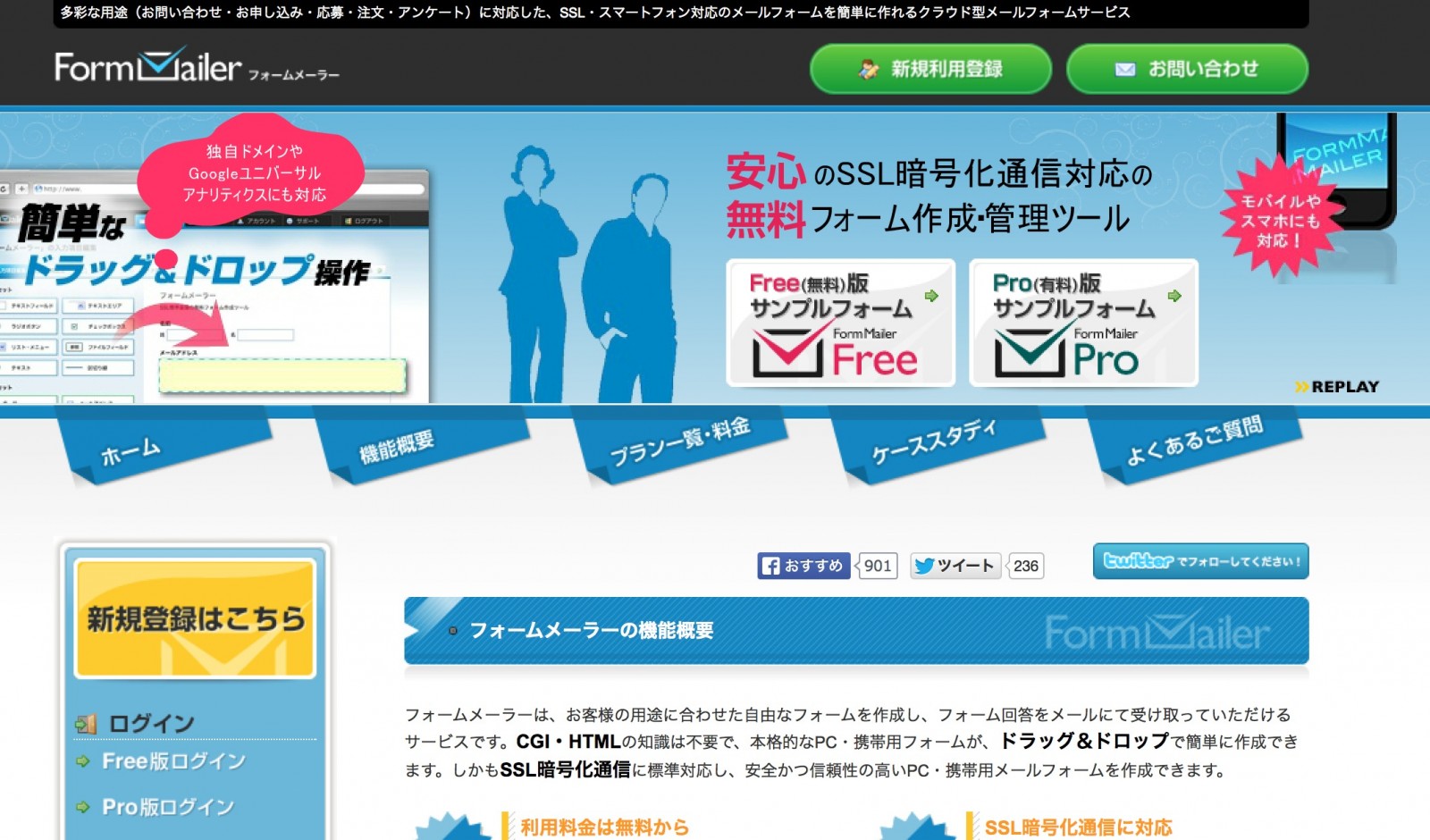The height and width of the screenshot is (840, 1430).
Task: Click the 新規利用登録 green button
Action: click(x=930, y=69)
